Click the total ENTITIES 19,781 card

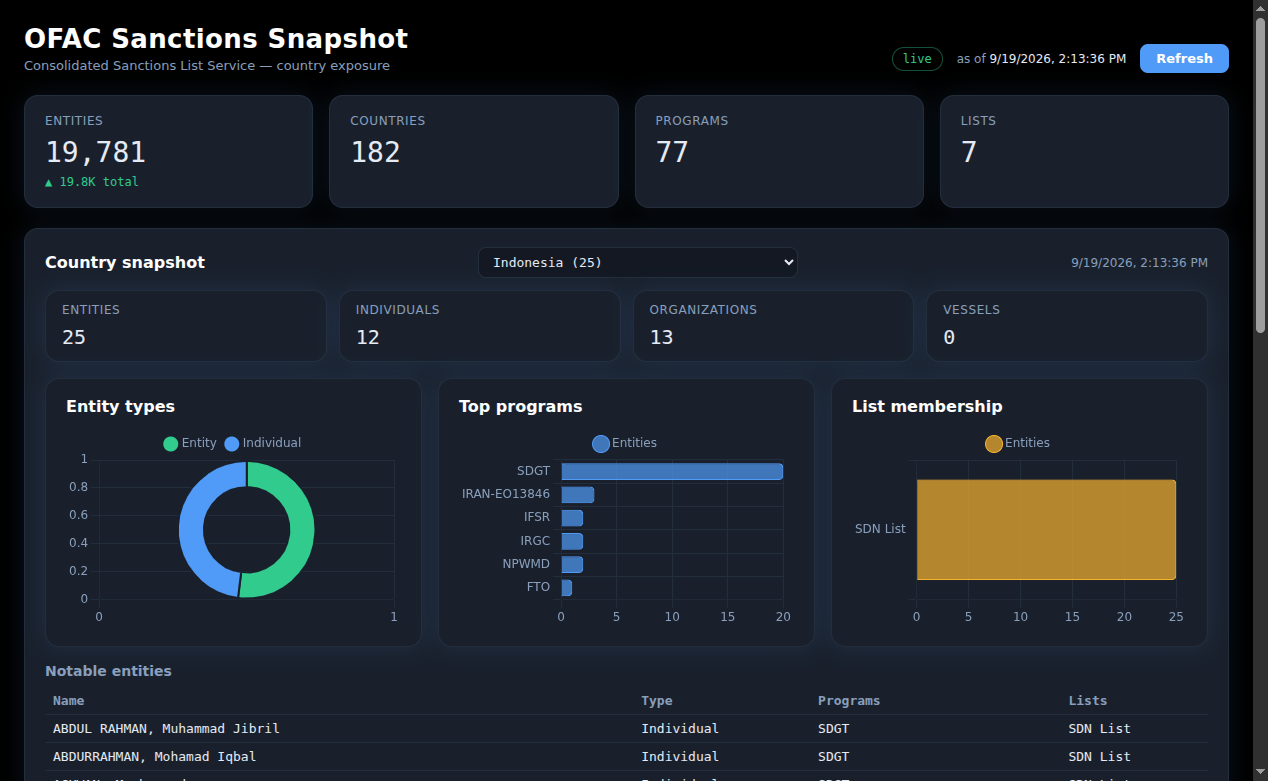pyautogui.click(x=168, y=151)
